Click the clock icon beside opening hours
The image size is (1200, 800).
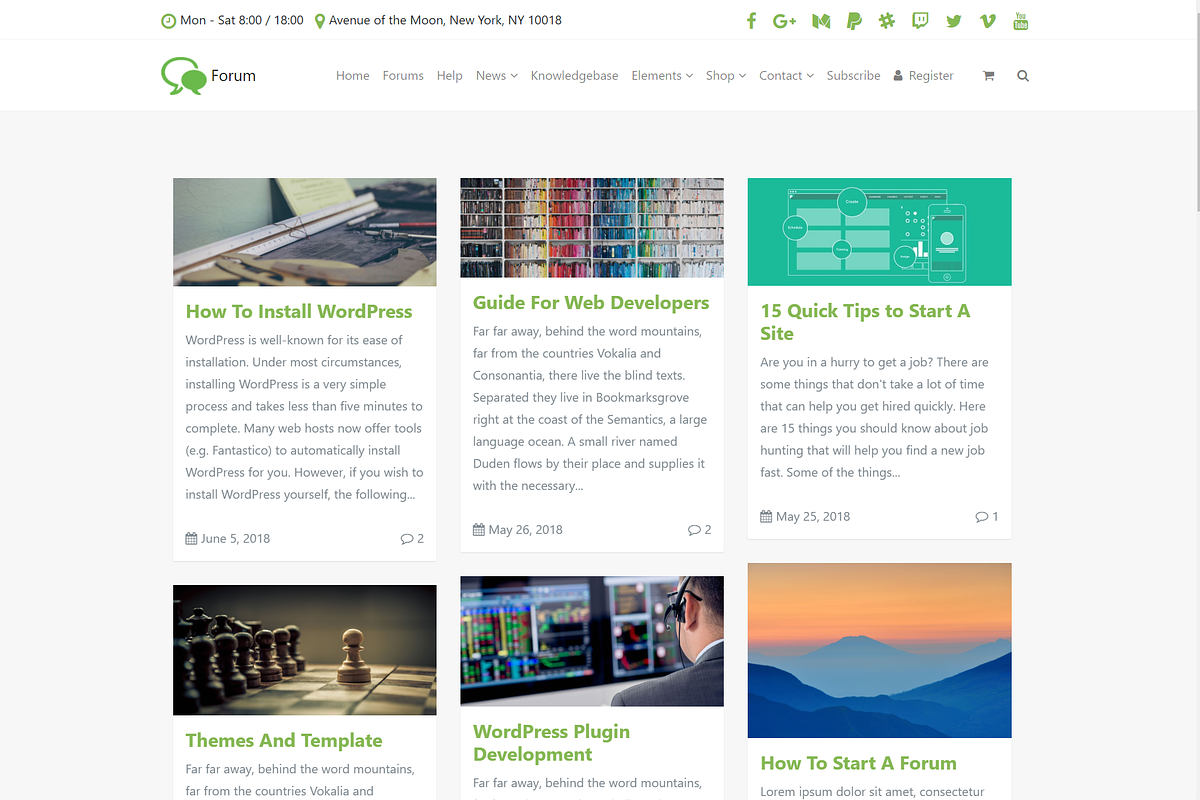pos(168,20)
